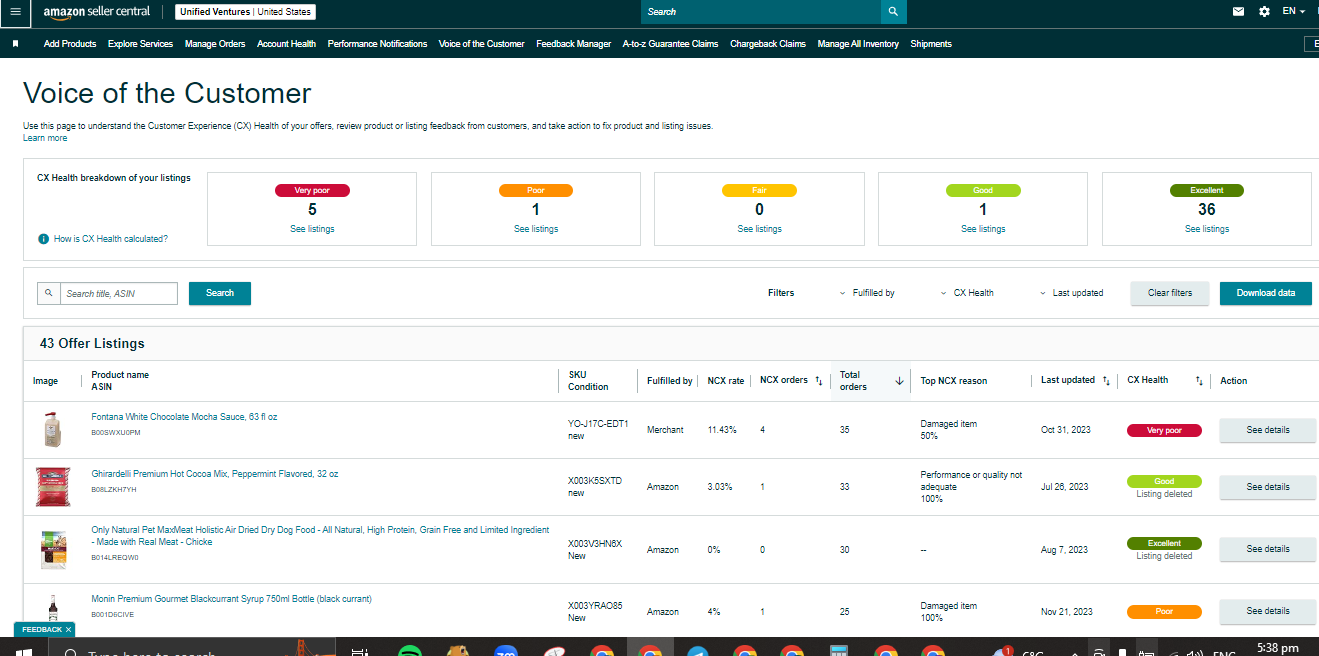1319x656 pixels.
Task: Close the FEEDBACK tab with its X
Action: click(x=68, y=630)
